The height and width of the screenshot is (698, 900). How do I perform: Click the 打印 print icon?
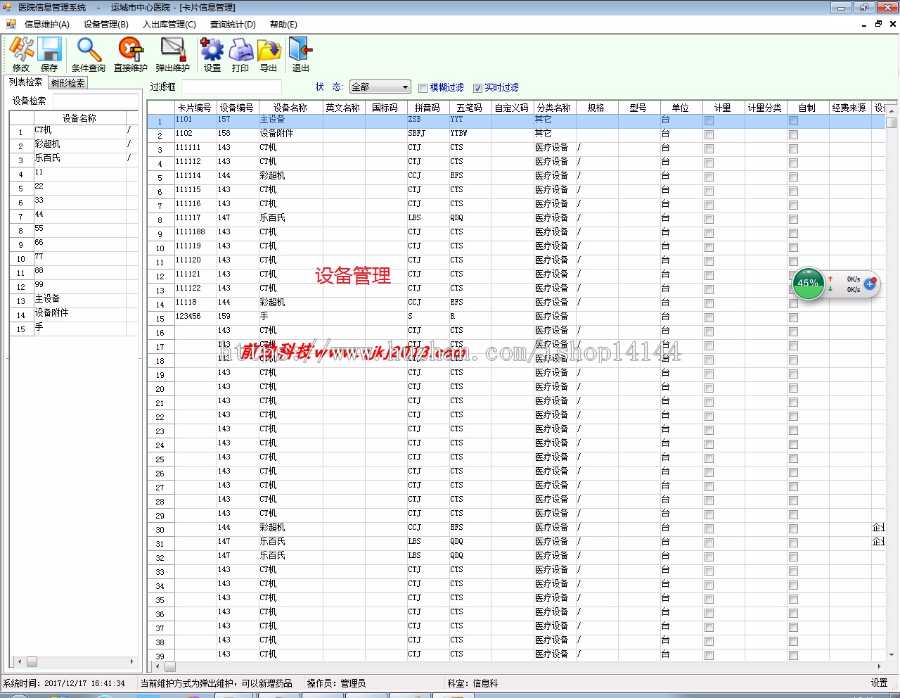click(240, 50)
